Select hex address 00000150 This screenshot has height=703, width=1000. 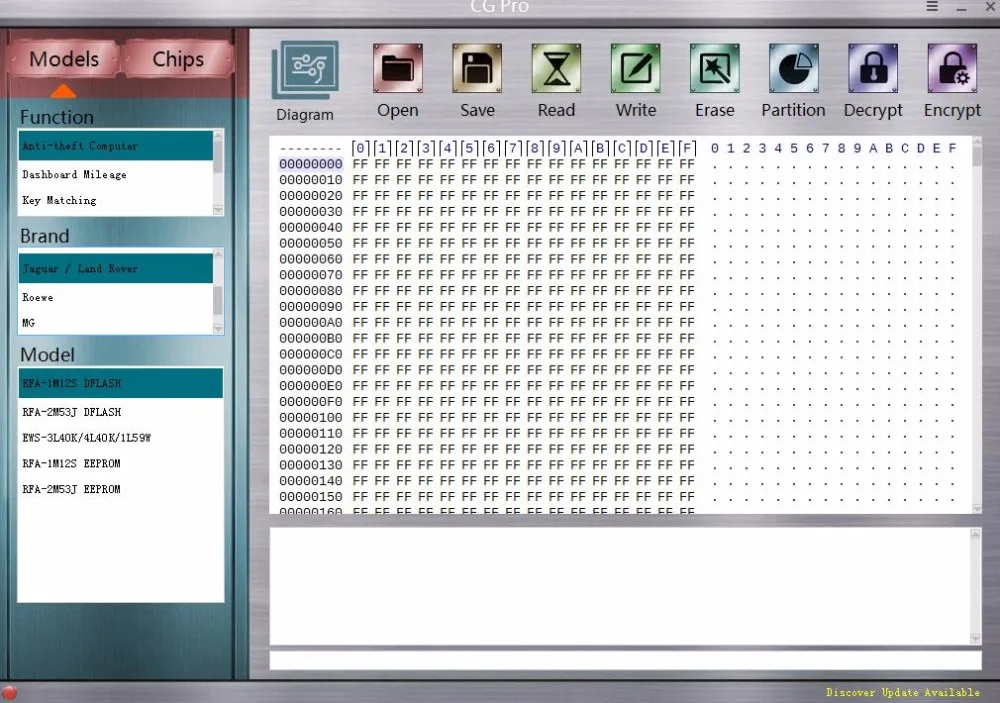pyautogui.click(x=311, y=496)
